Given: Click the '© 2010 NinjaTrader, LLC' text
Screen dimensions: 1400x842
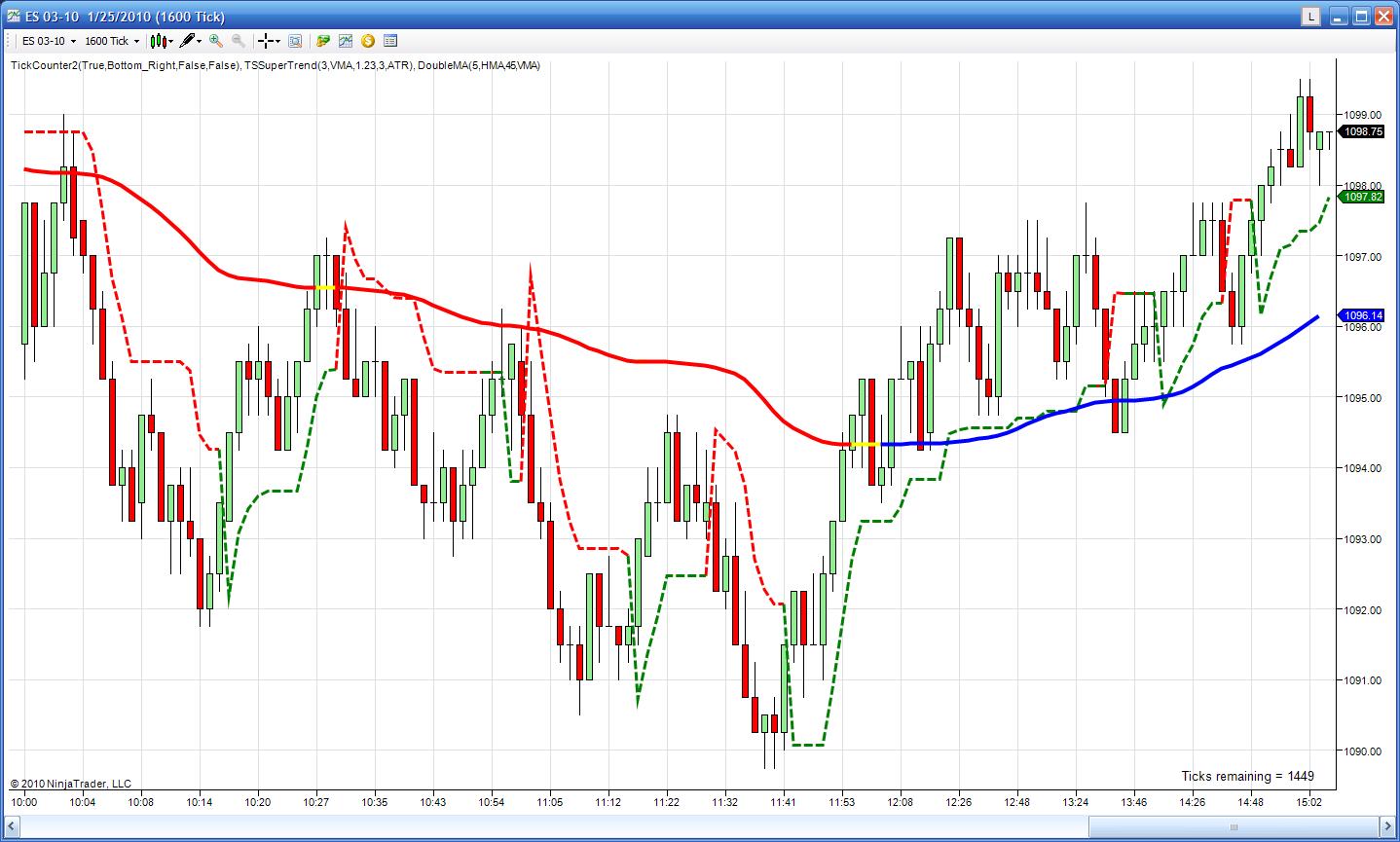Looking at the screenshot, I should (x=71, y=784).
